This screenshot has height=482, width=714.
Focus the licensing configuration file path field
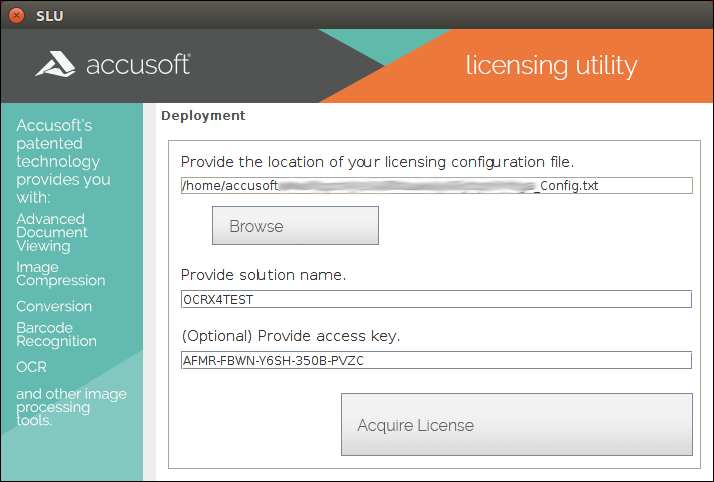point(436,185)
